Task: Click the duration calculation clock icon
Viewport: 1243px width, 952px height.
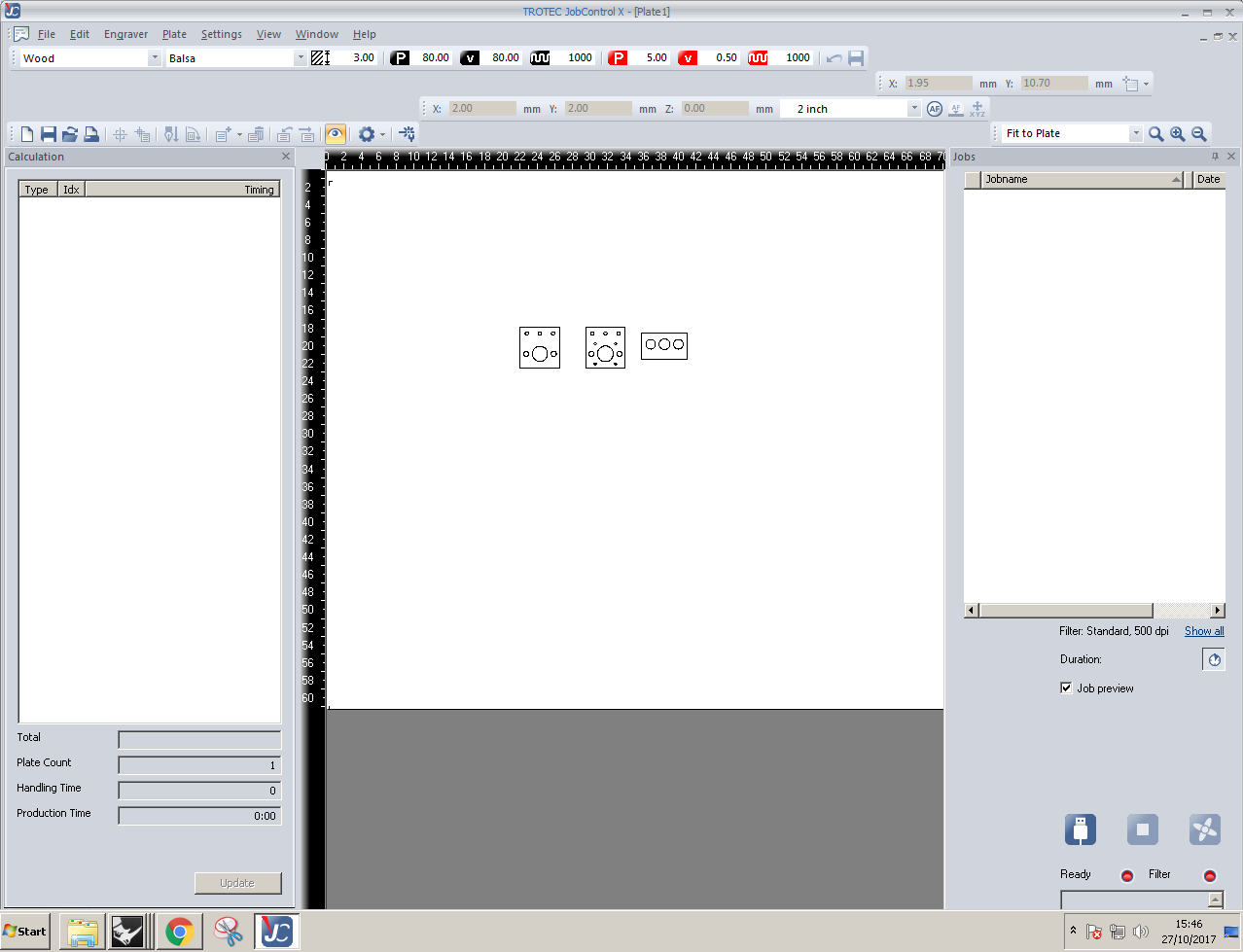Action: pyautogui.click(x=1214, y=659)
